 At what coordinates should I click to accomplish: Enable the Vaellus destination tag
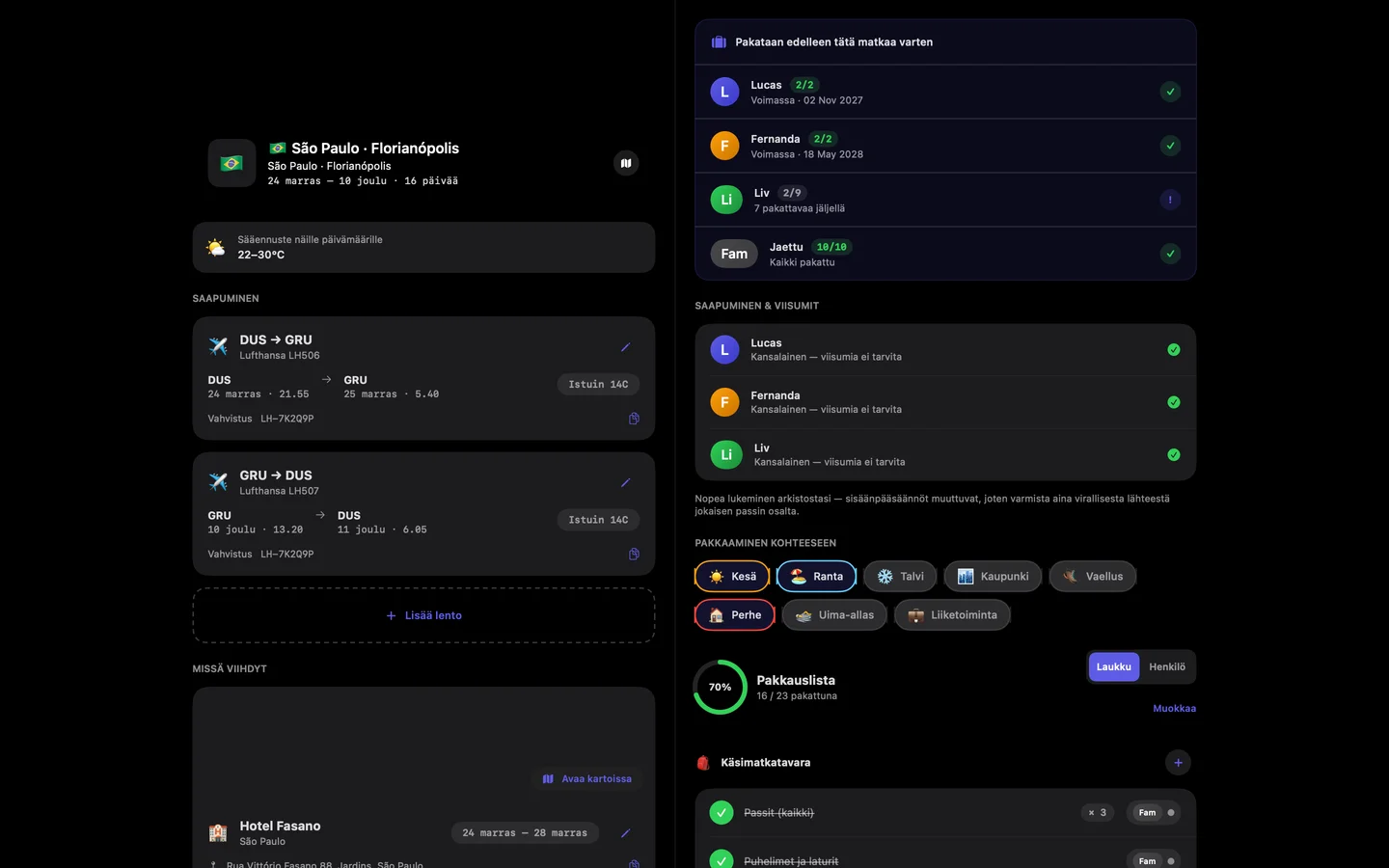point(1093,577)
